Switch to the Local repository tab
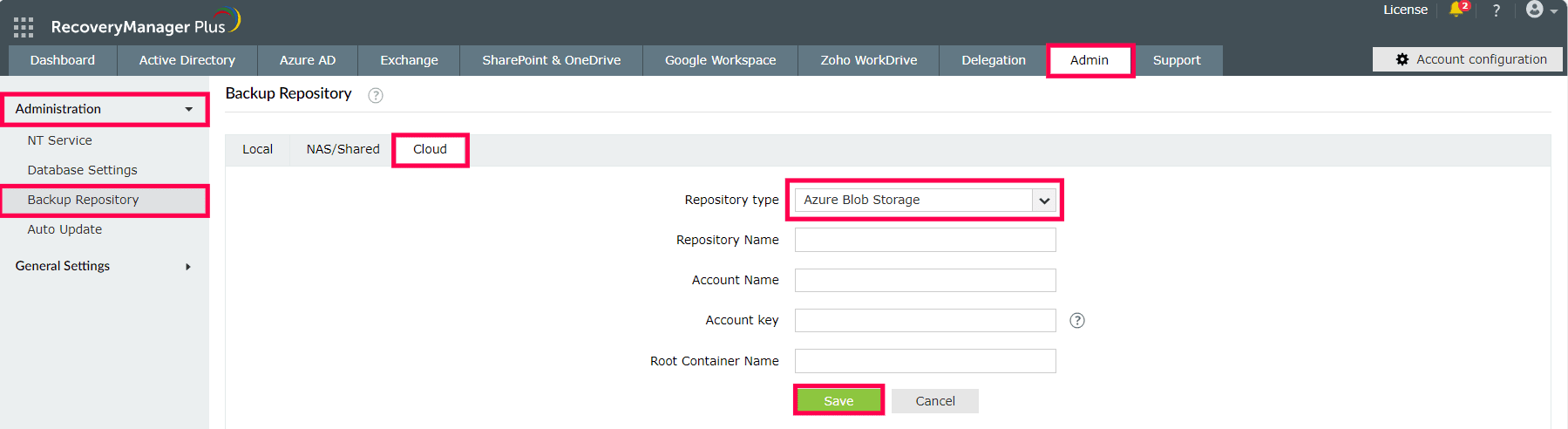Image resolution: width=1568 pixels, height=429 pixels. (x=257, y=149)
